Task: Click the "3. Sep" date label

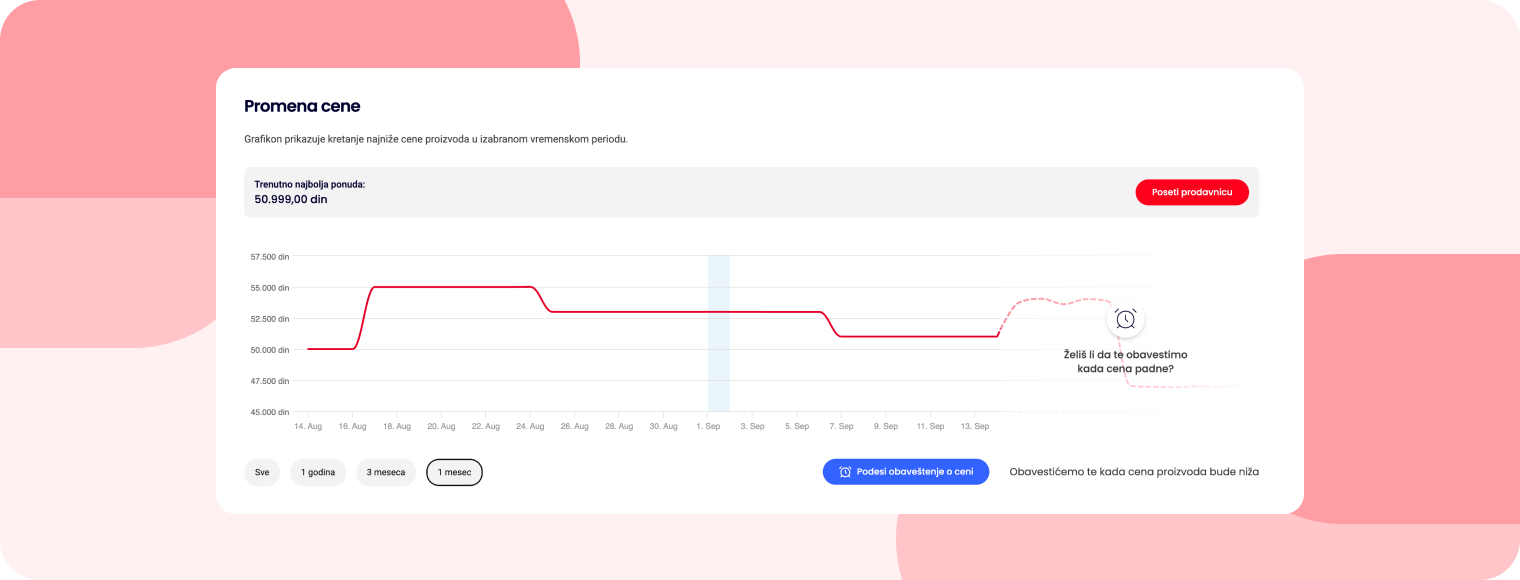Action: coord(752,426)
